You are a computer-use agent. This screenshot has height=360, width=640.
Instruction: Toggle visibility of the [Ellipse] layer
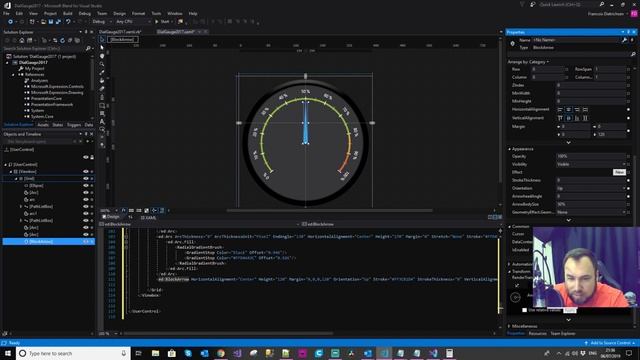(x=86, y=186)
